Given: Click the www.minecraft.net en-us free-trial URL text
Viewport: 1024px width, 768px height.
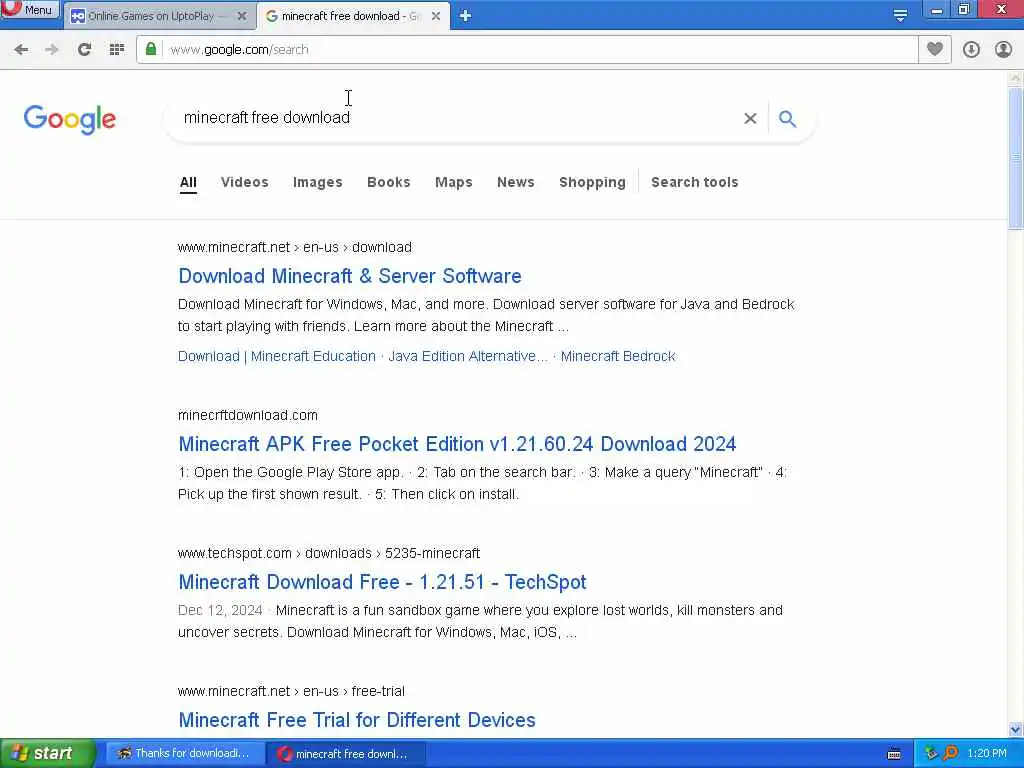Looking at the screenshot, I should tap(291, 691).
